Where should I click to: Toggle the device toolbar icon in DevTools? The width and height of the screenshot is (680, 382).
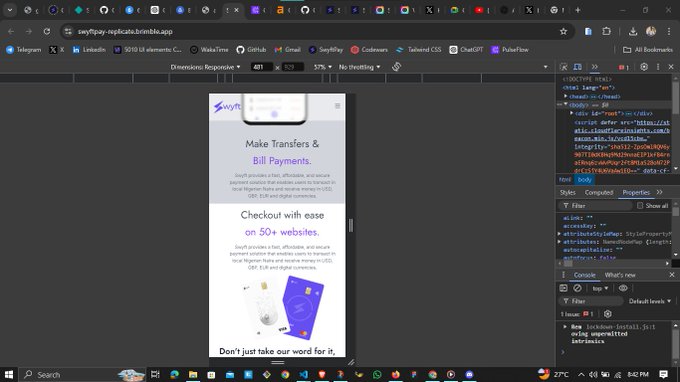point(577,67)
